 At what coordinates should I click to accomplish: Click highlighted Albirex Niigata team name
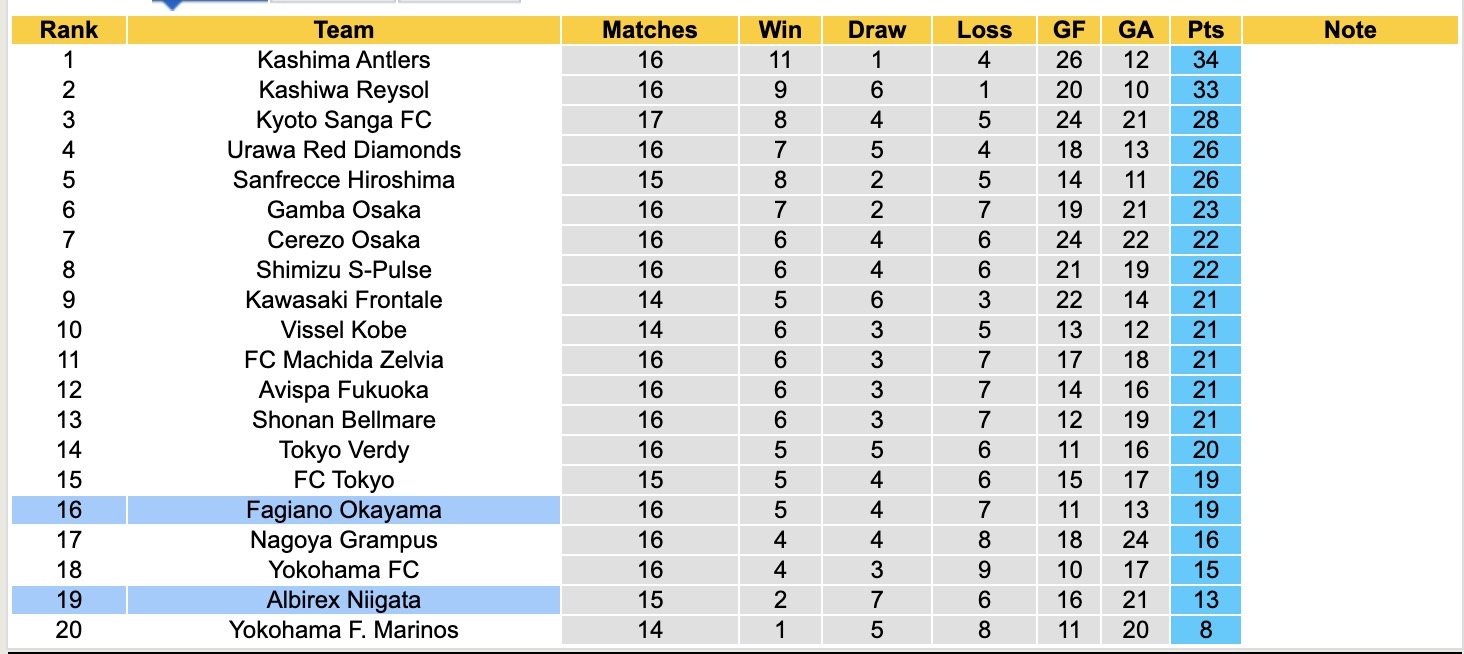(x=343, y=600)
